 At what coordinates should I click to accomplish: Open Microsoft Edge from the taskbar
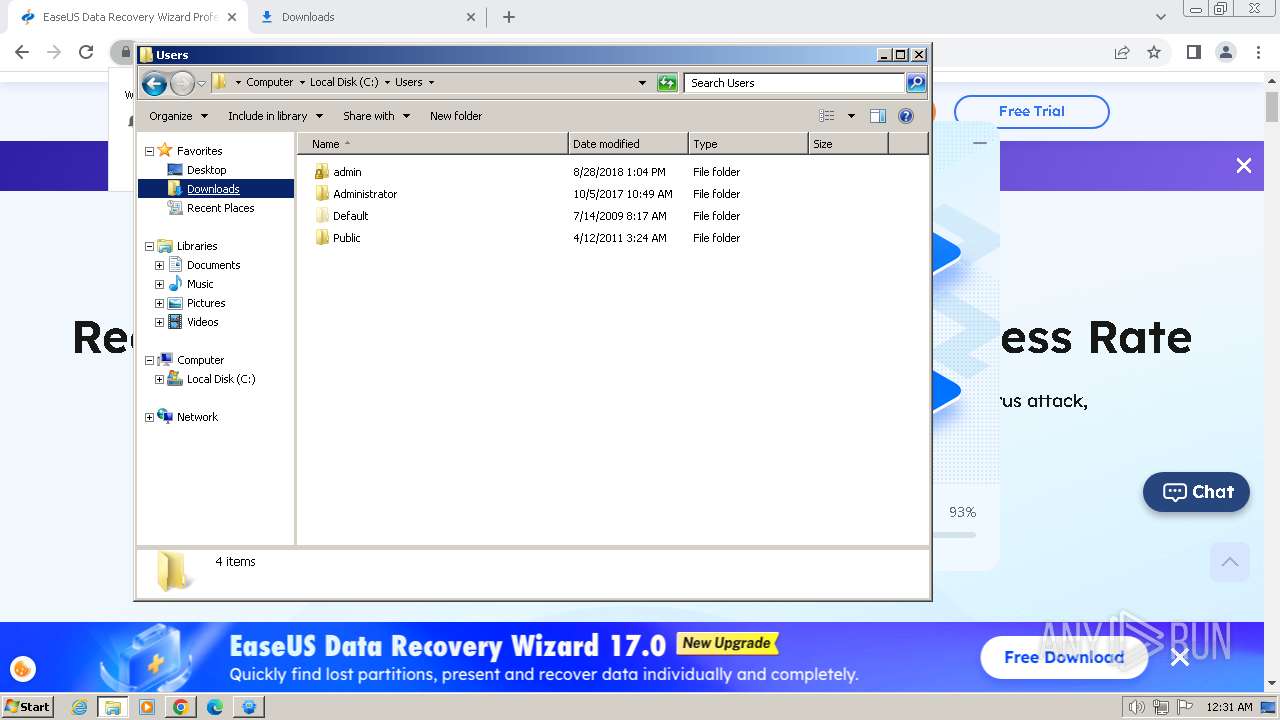(x=215, y=707)
